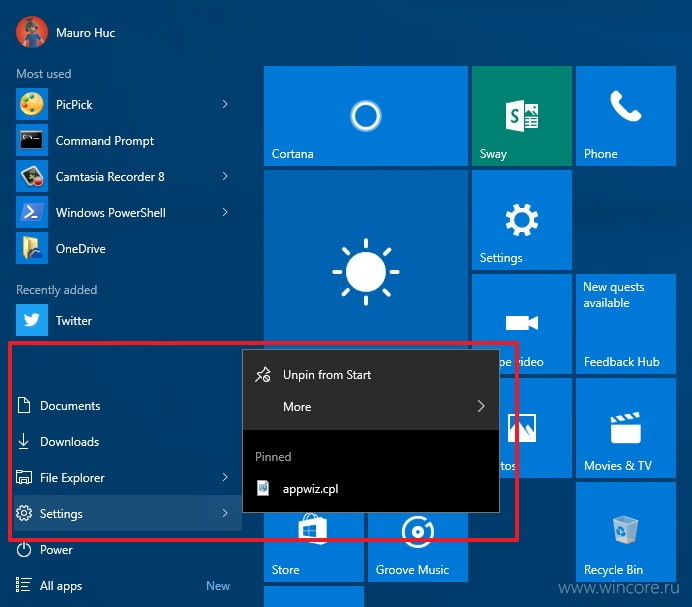Open the Weather sun tile
The image size is (692, 607).
pyautogui.click(x=365, y=260)
